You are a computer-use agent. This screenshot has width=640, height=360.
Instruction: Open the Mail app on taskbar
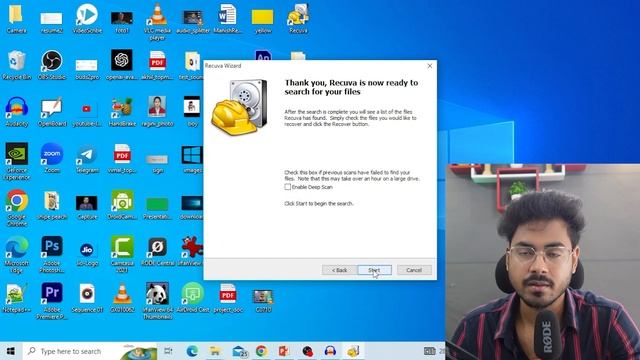click(240, 351)
